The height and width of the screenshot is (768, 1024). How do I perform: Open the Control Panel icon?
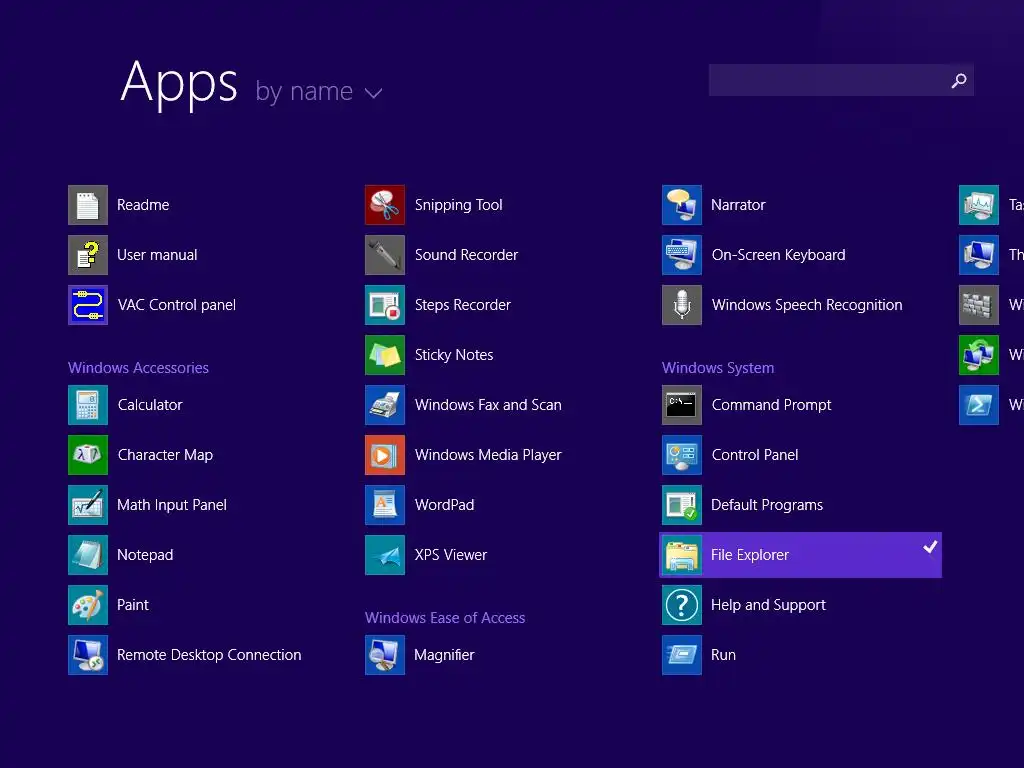682,455
